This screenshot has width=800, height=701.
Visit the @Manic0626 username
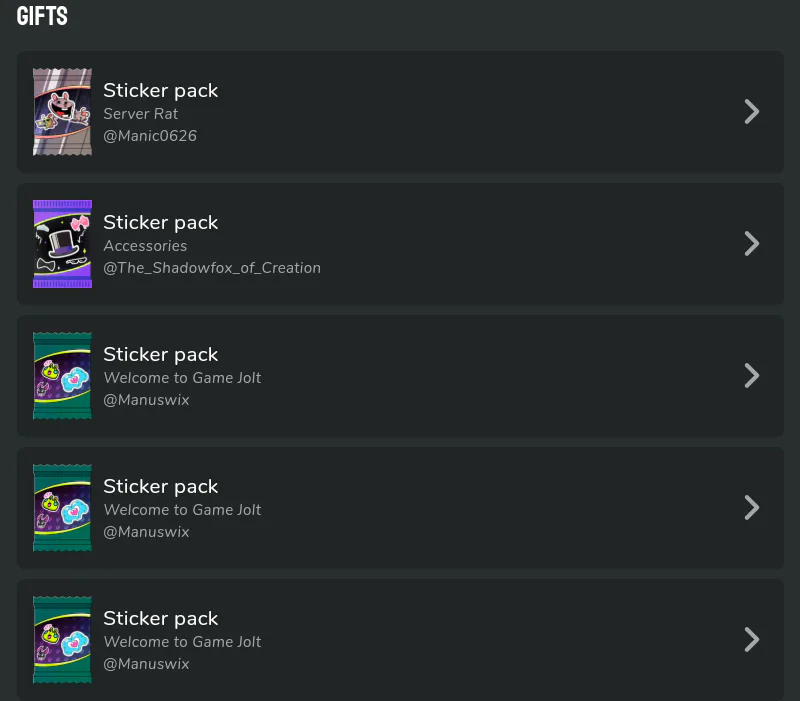click(x=150, y=136)
